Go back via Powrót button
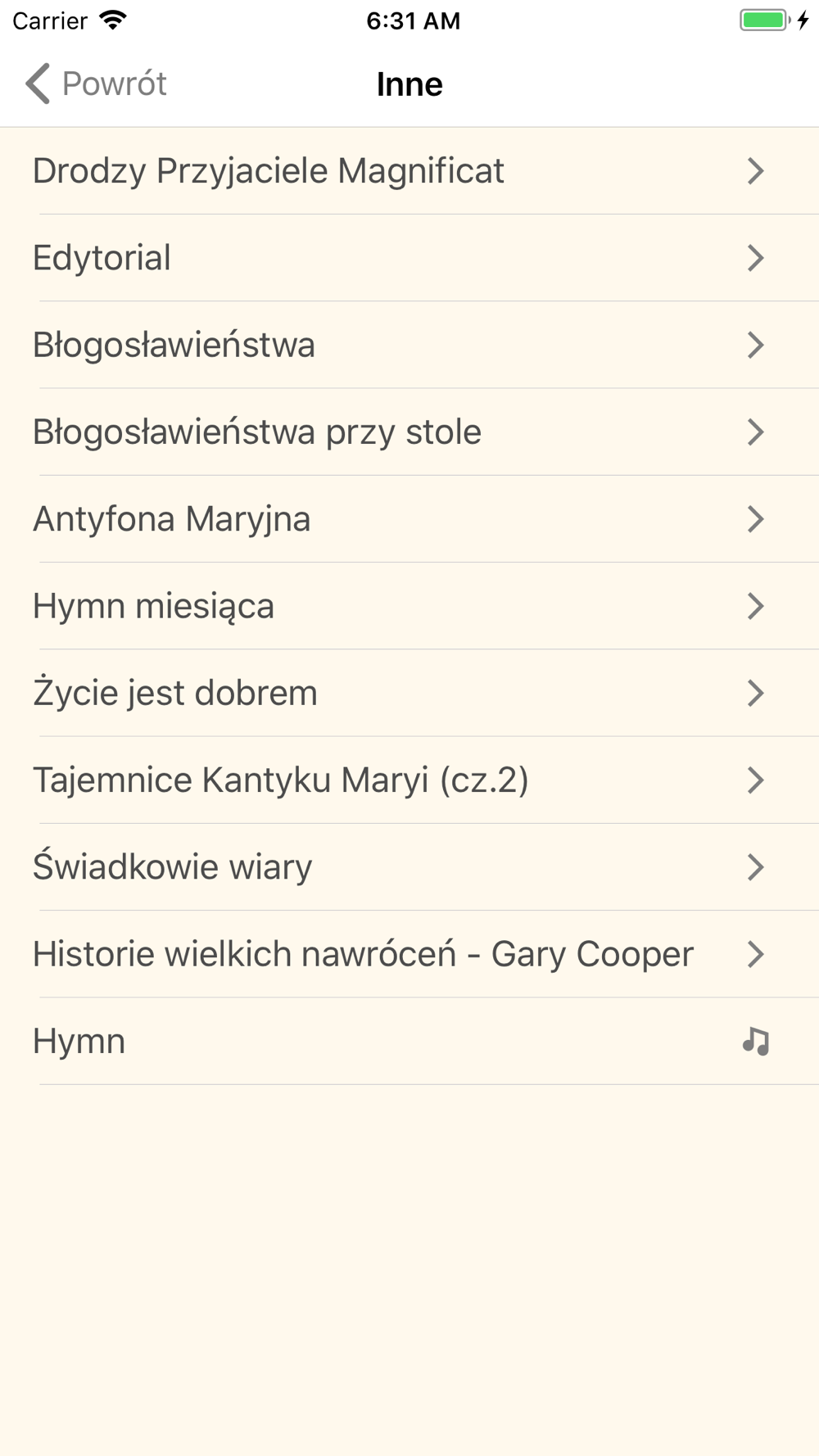 point(96,84)
